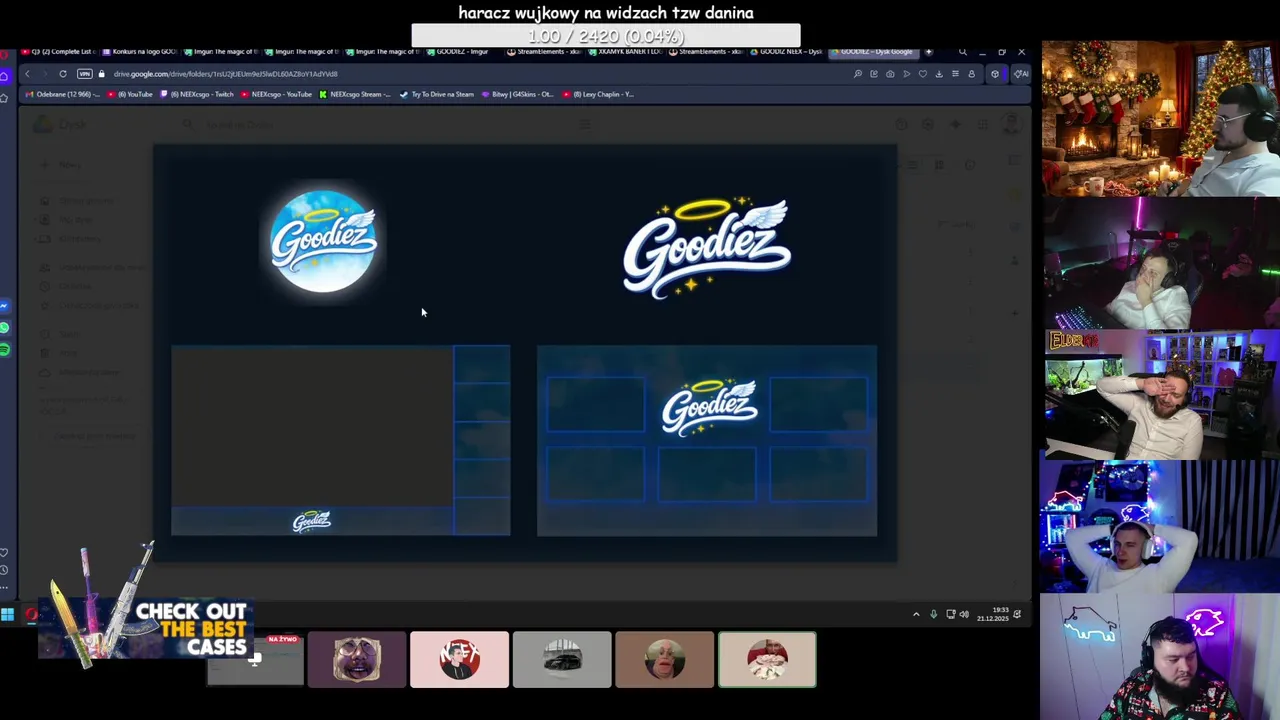
Task: Open the extensions cube icon
Action: (995, 74)
